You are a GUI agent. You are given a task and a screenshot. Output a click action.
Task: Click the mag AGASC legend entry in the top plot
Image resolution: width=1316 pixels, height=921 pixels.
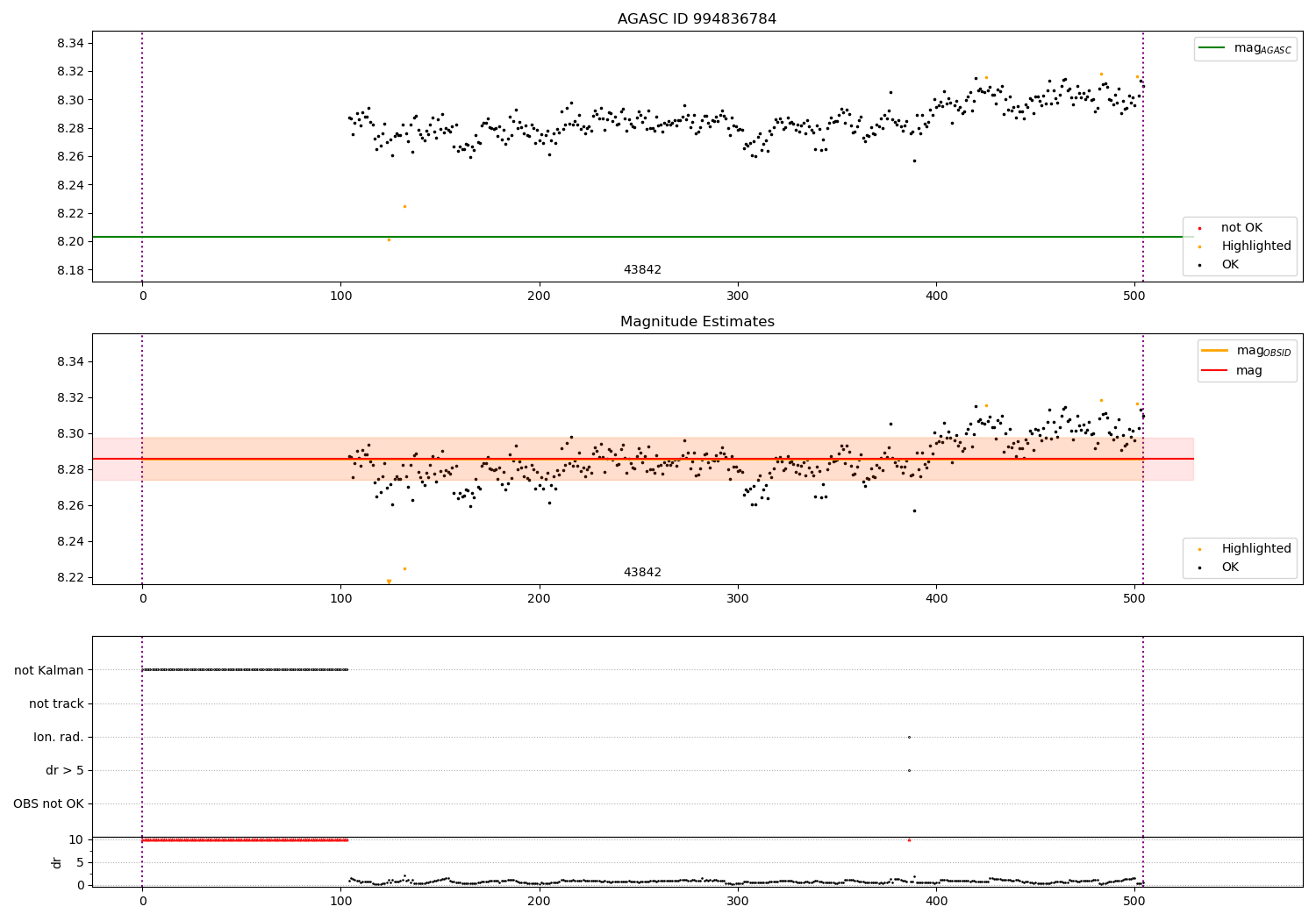(x=1245, y=48)
